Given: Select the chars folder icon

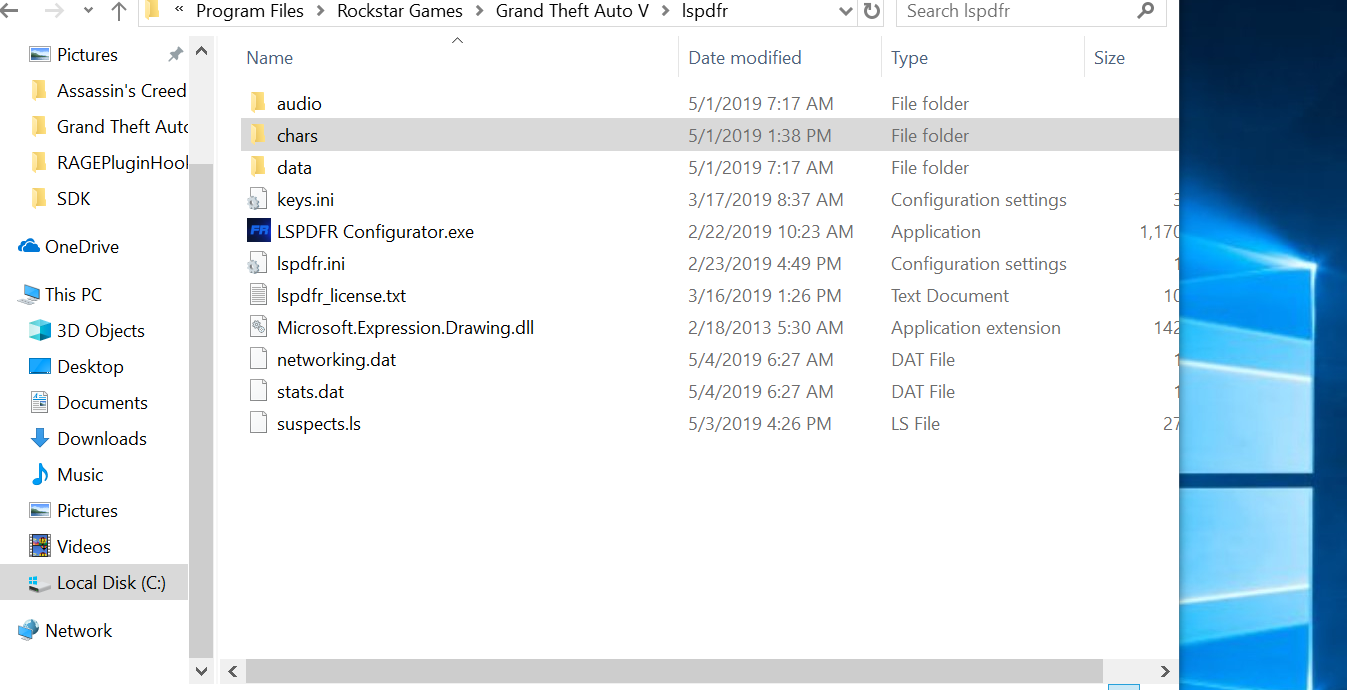Looking at the screenshot, I should coord(258,135).
